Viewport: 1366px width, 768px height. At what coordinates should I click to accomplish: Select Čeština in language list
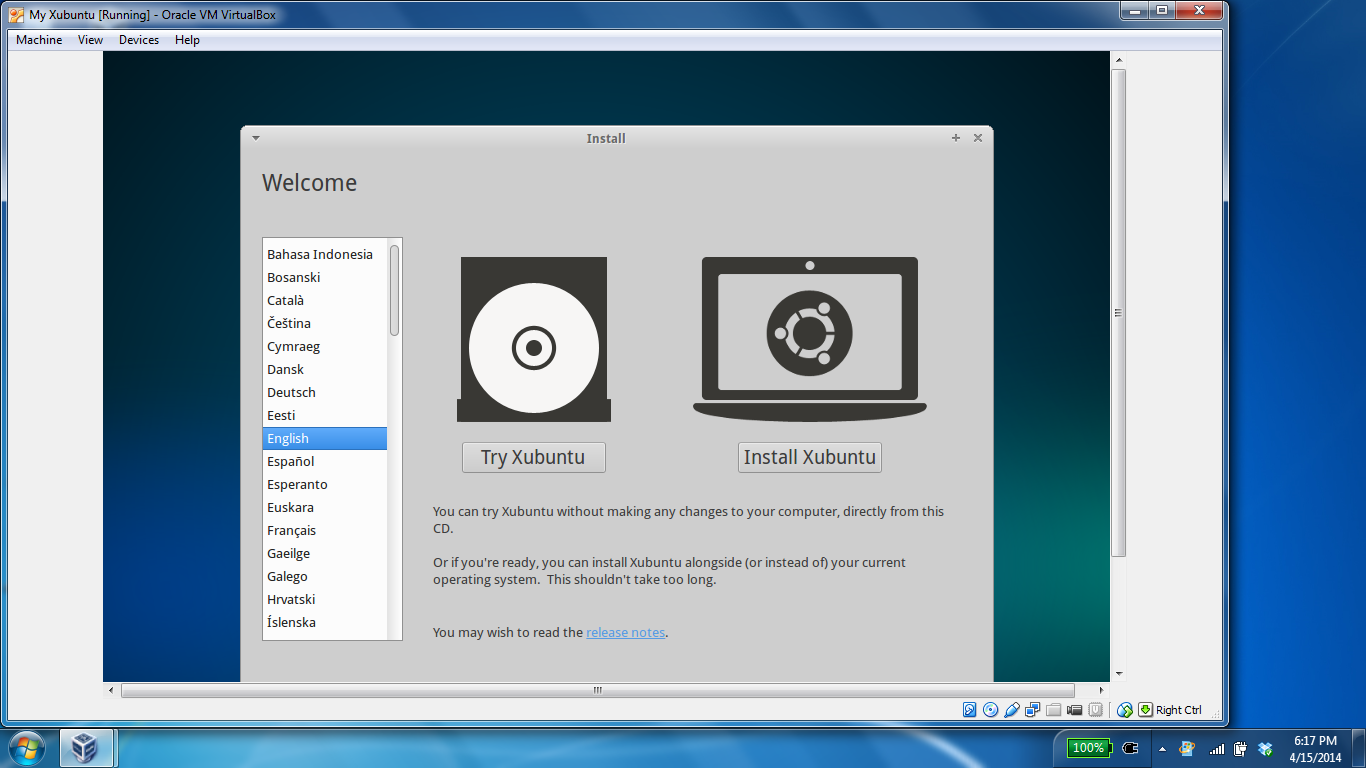(325, 323)
